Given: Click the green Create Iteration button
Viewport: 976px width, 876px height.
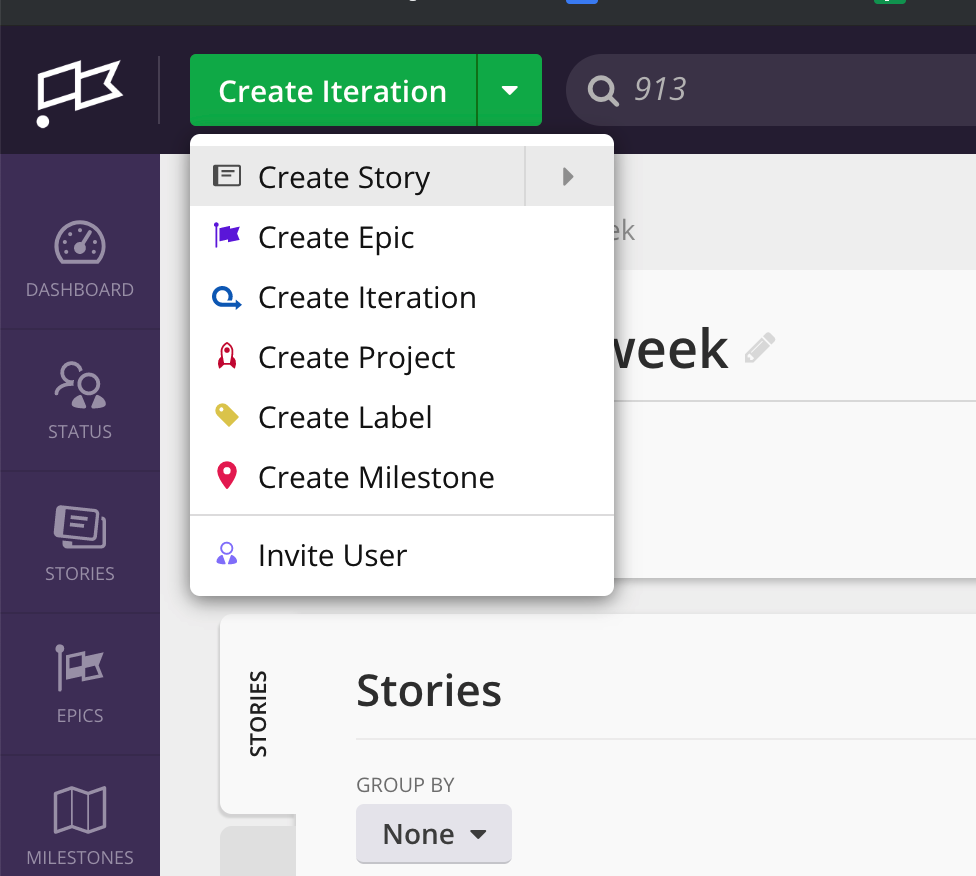Looking at the screenshot, I should 333,90.
